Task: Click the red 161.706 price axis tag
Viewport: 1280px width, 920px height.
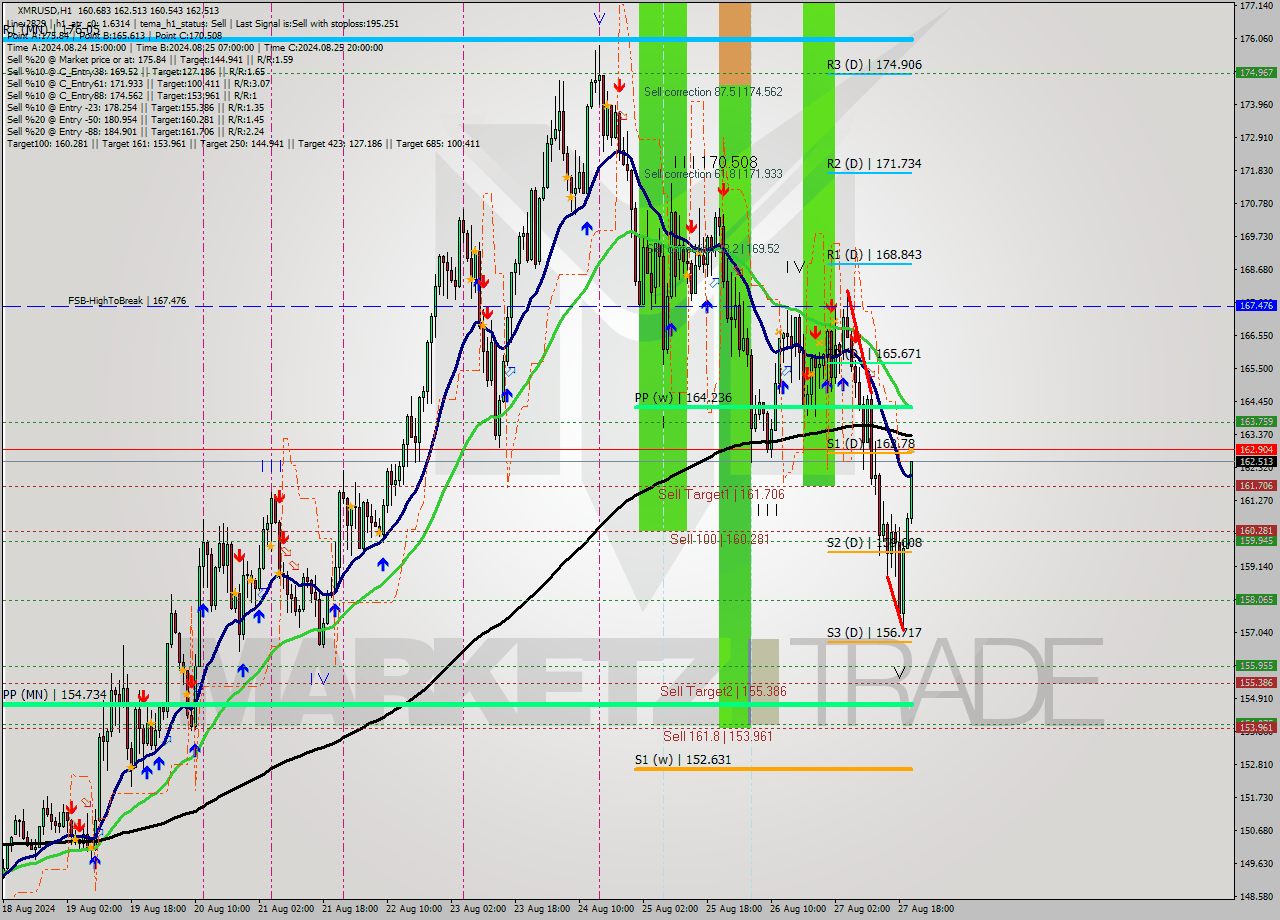Action: point(1256,485)
